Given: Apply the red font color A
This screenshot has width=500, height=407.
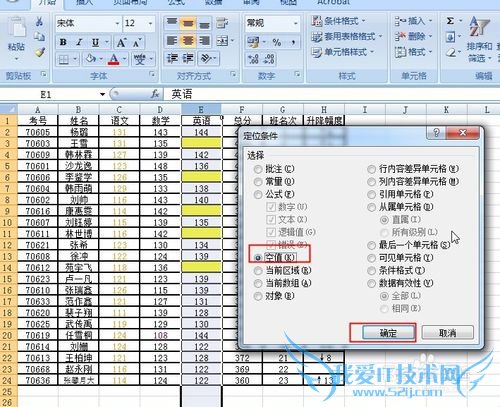Looking at the screenshot, I should pos(114,59).
